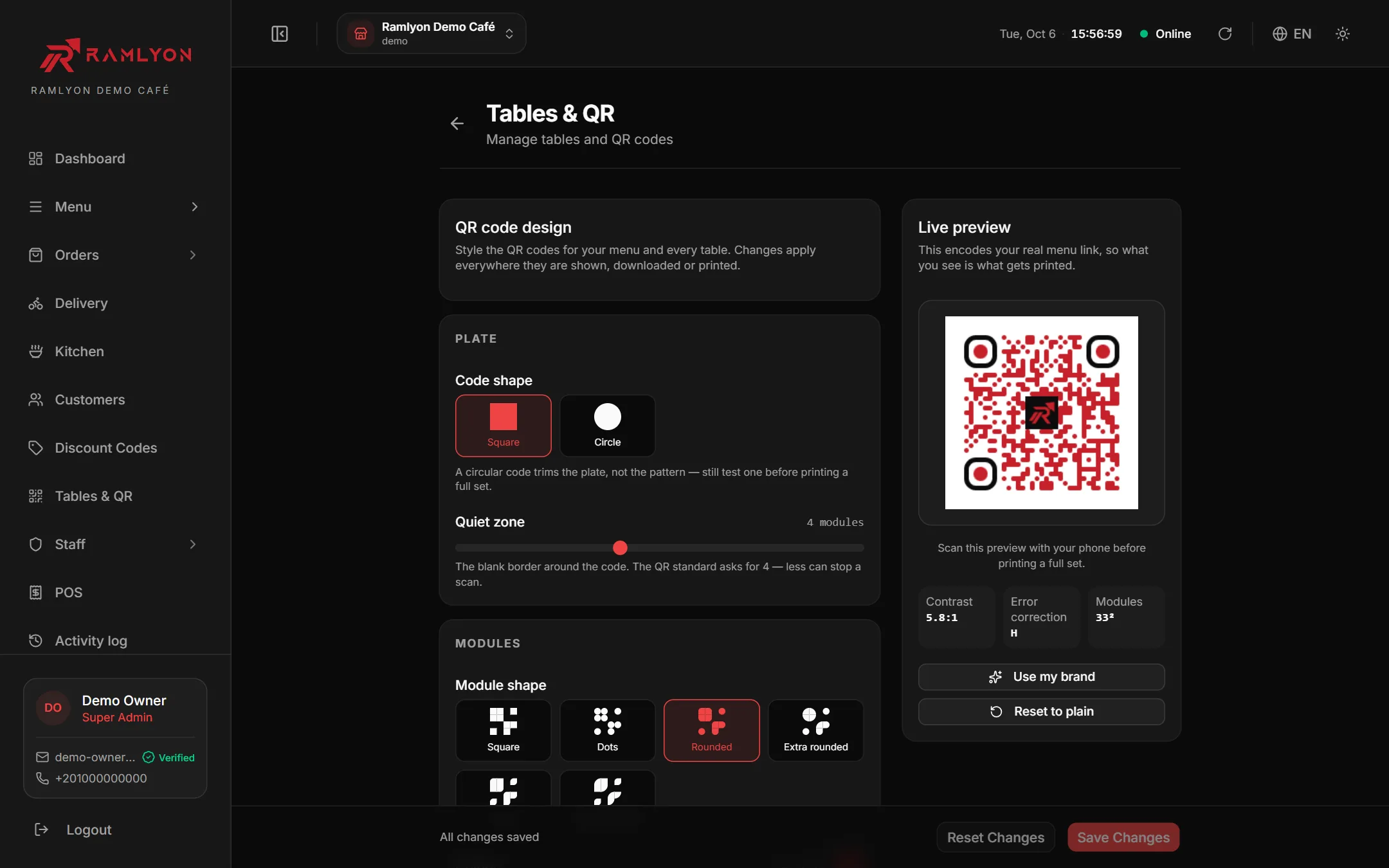Click the back arrow beside Tables & QR
The width and height of the screenshot is (1389, 868).
pyautogui.click(x=457, y=123)
